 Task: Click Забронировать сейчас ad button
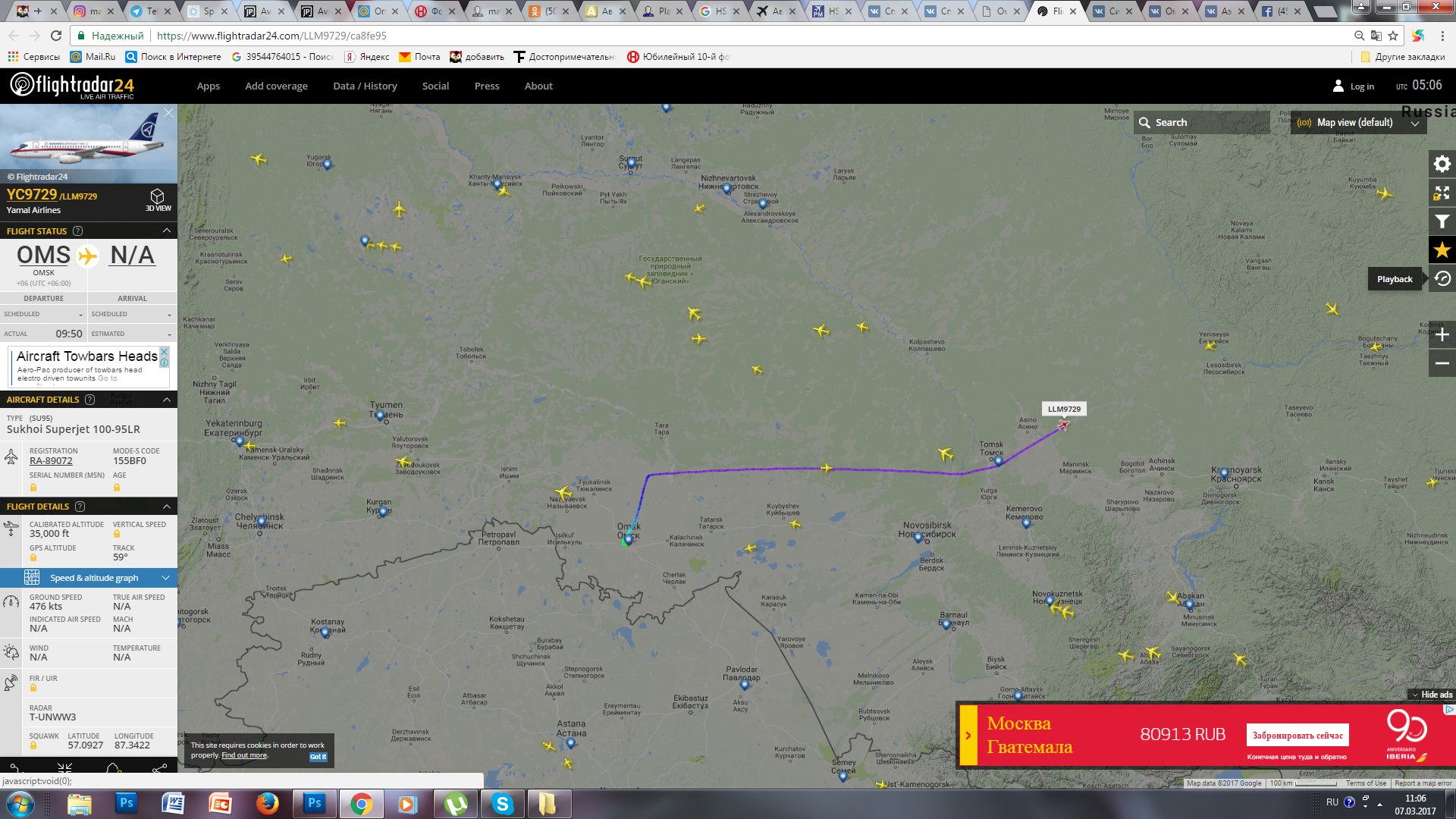(x=1298, y=736)
